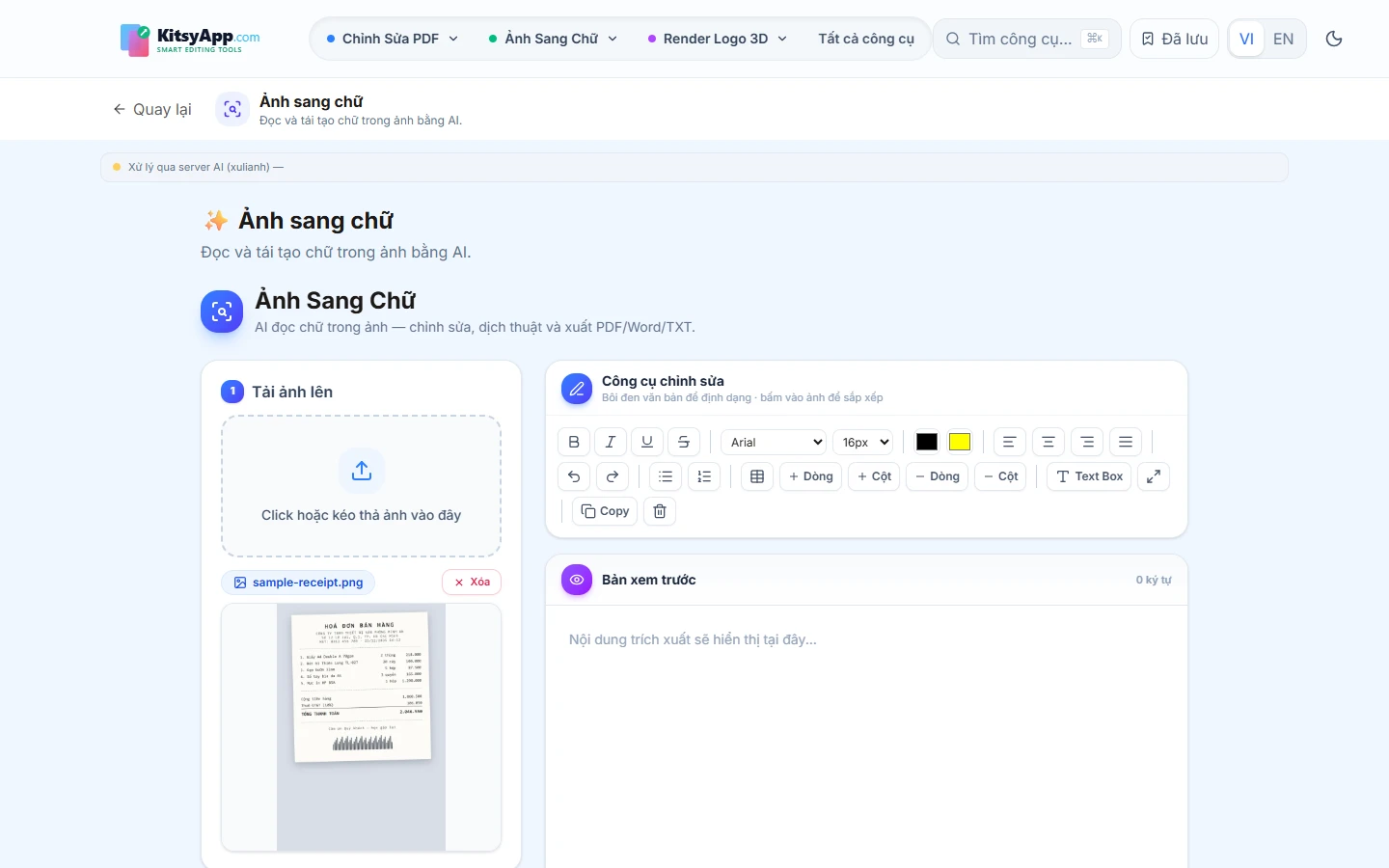Image resolution: width=1389 pixels, height=868 pixels.
Task: Open the Đã lưu saved items
Action: (x=1175, y=39)
